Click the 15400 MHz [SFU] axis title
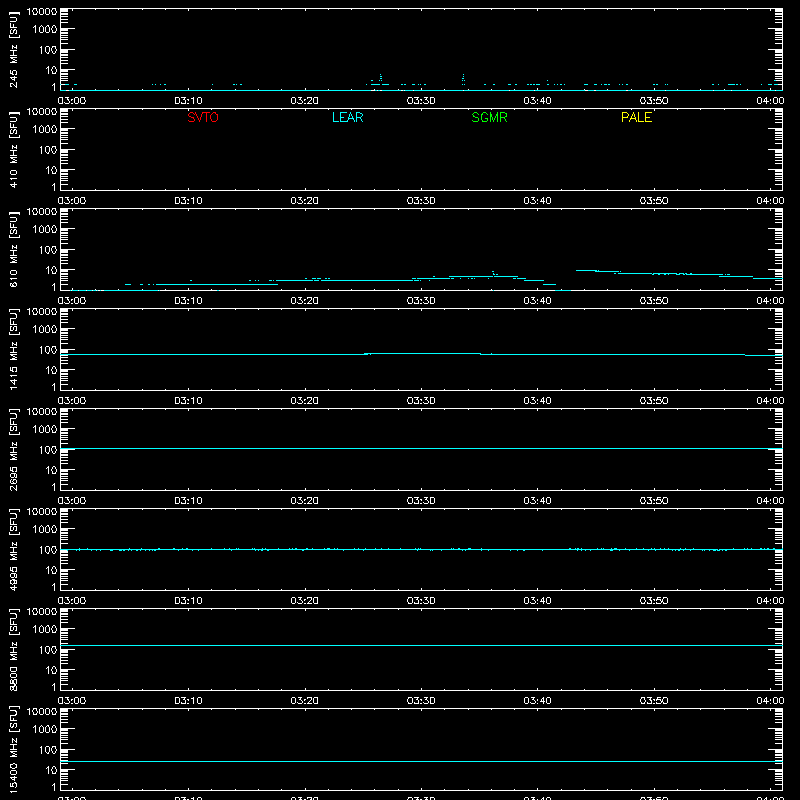Image resolution: width=800 pixels, height=800 pixels. pyautogui.click(x=13, y=750)
